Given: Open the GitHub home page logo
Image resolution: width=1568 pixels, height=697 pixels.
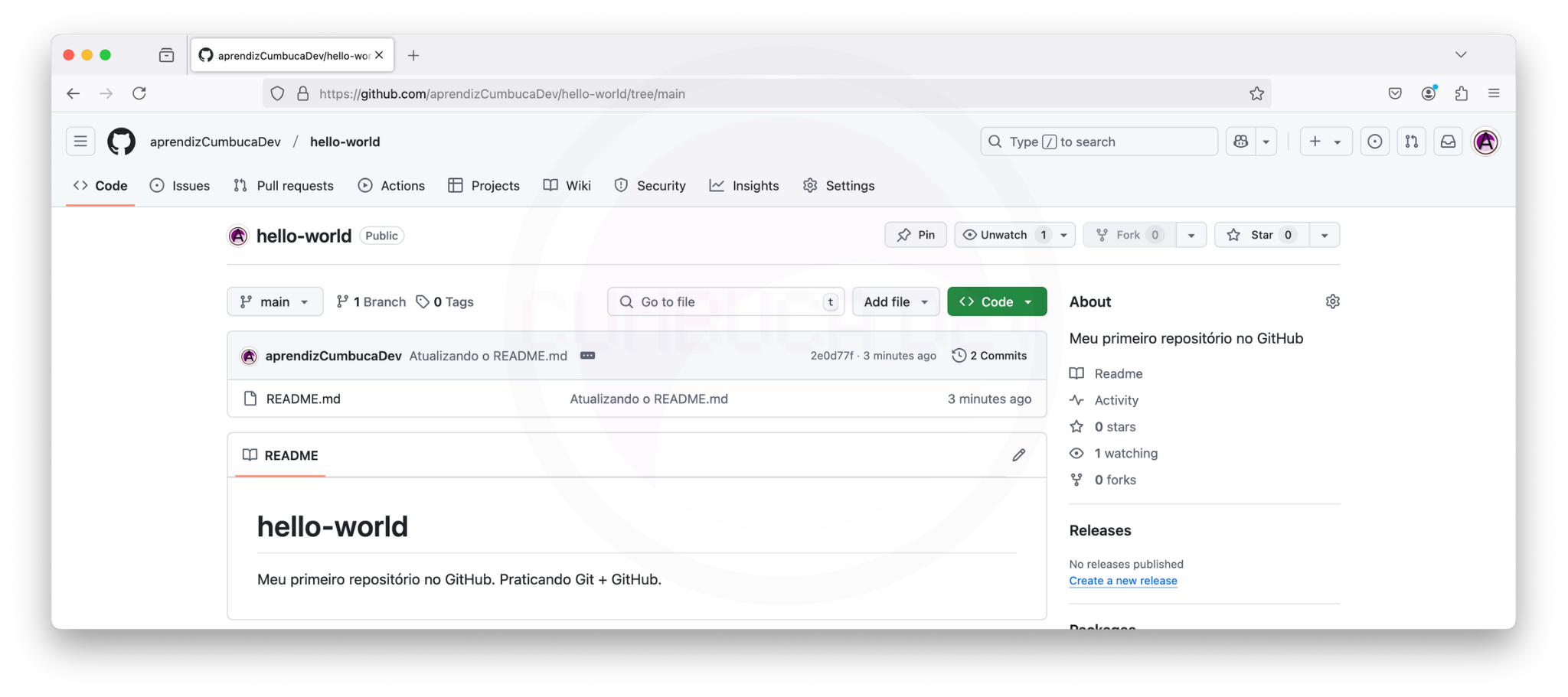Looking at the screenshot, I should tap(120, 141).
